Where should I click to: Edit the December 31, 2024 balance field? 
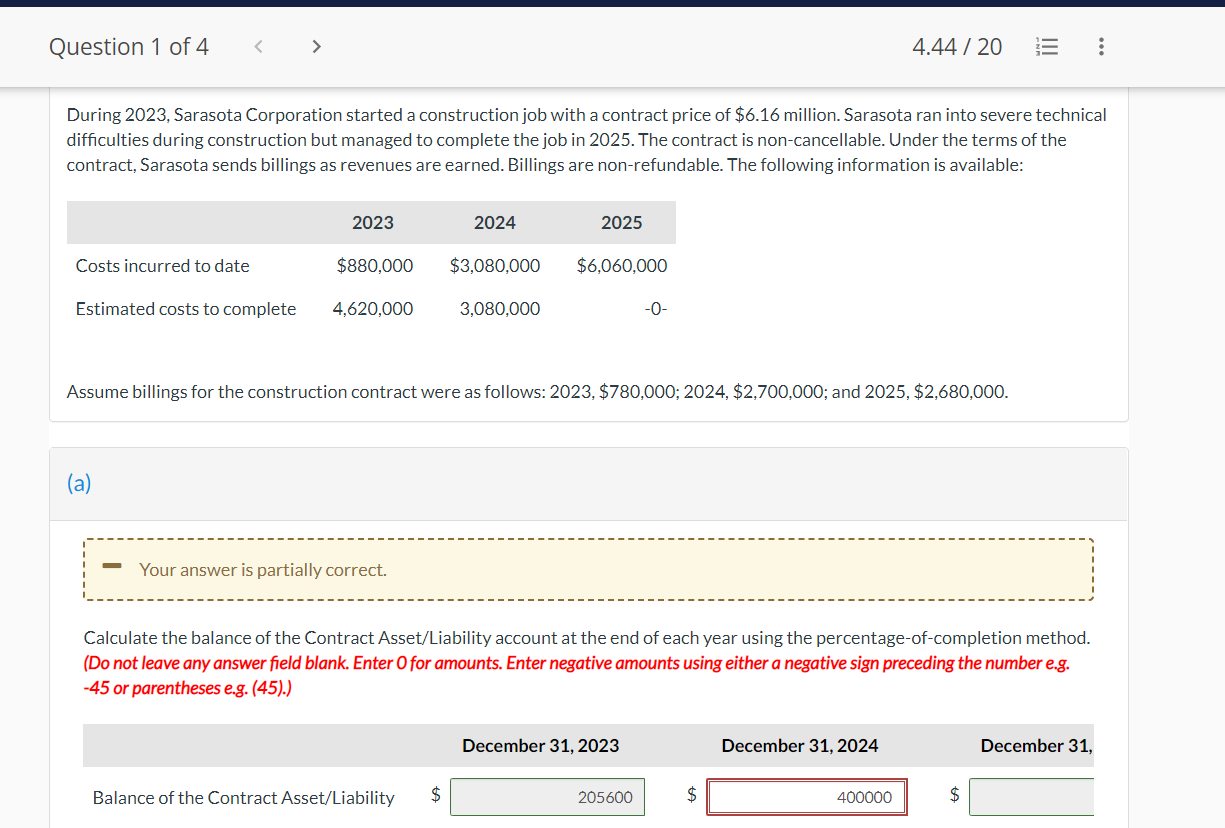tap(807, 797)
